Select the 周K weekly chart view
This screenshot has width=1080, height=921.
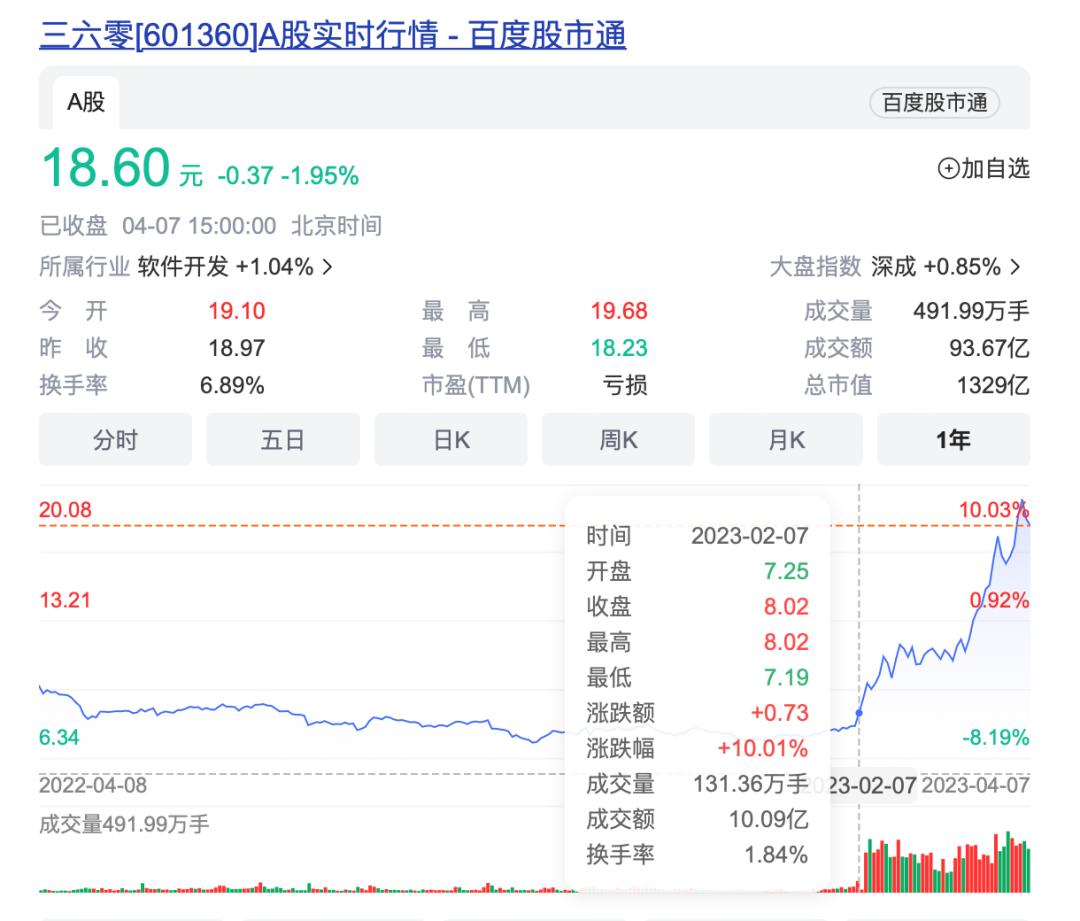618,439
